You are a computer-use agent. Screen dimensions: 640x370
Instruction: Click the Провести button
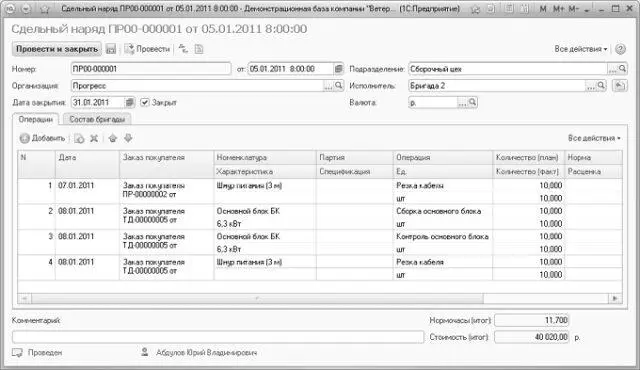pos(147,49)
